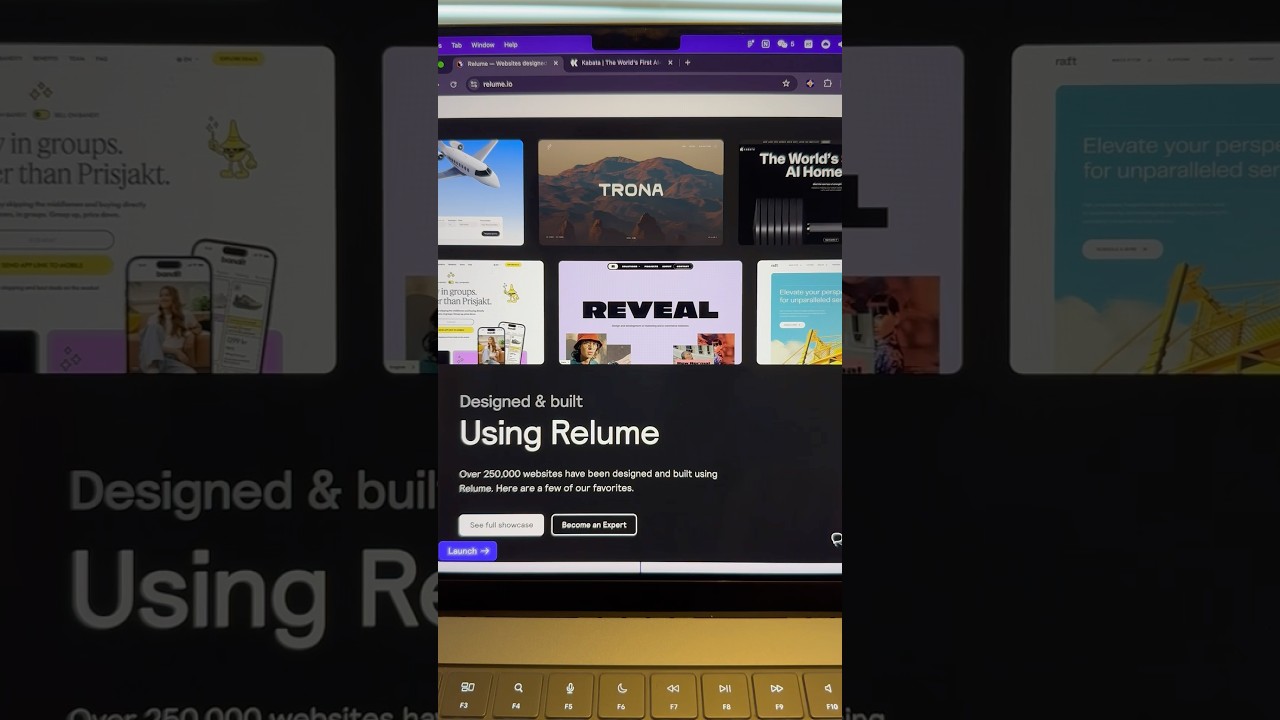
Task: Click the first status icon left of Notion
Action: click(x=750, y=44)
